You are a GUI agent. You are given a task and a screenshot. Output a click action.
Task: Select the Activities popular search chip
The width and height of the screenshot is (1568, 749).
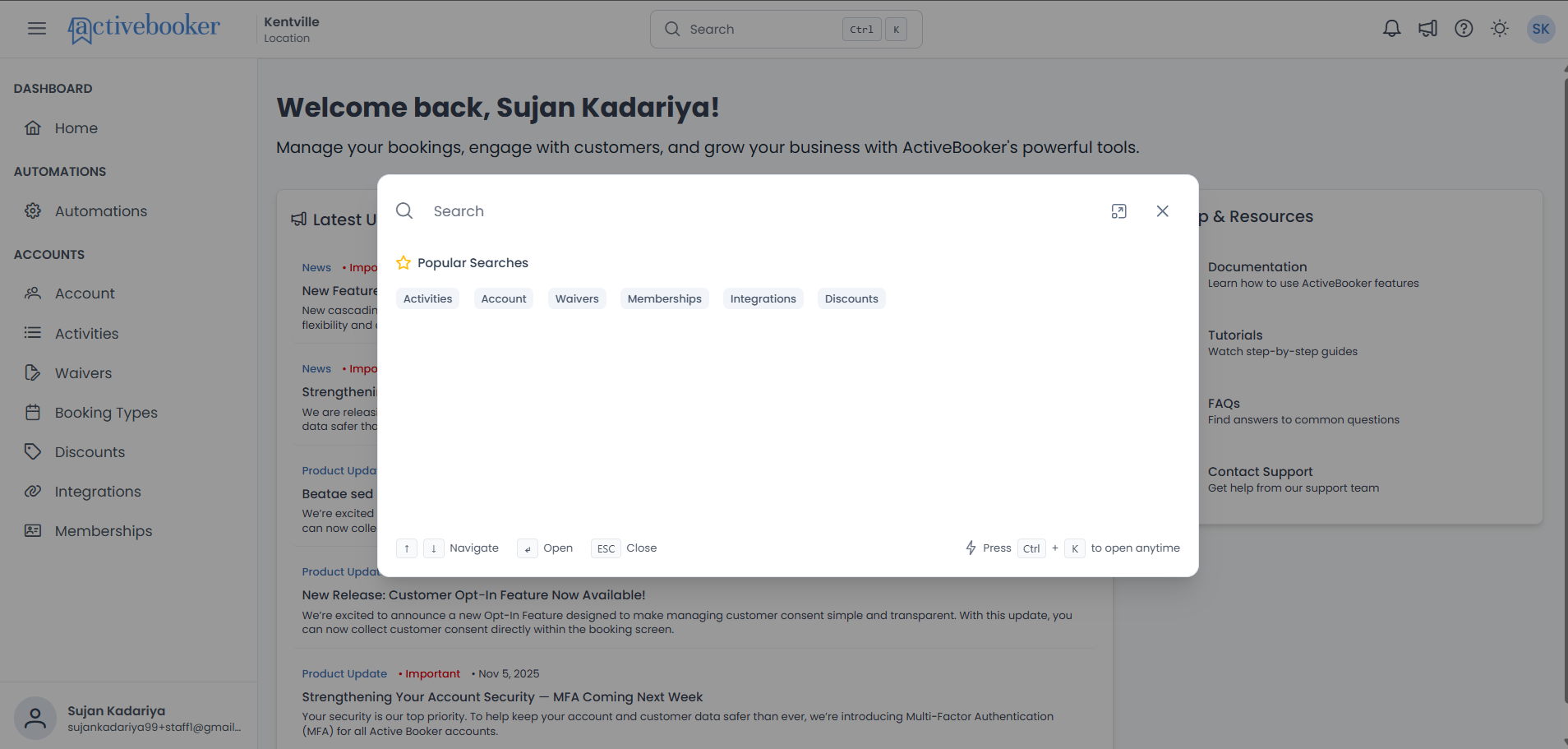[427, 298]
